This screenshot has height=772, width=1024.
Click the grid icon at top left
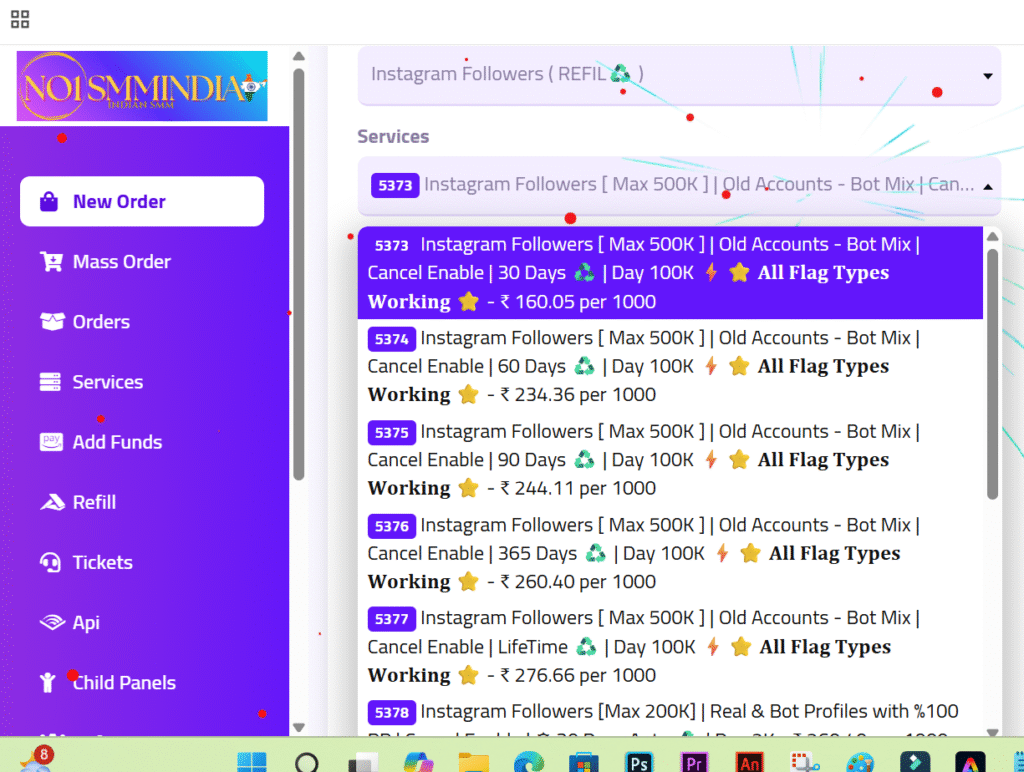20,19
